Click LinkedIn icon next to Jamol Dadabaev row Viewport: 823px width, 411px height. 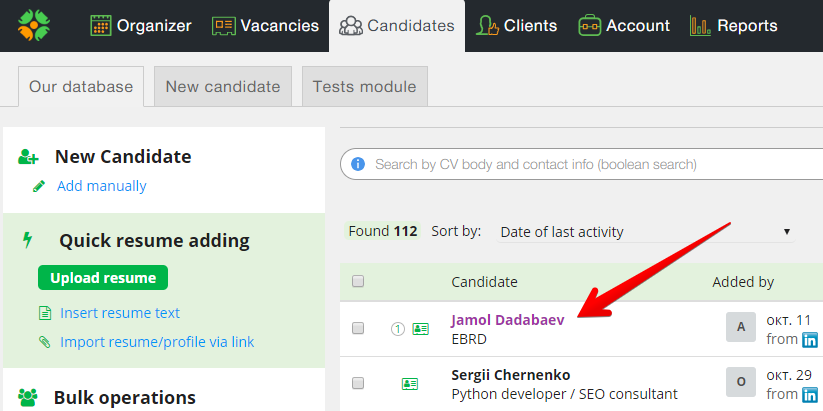pos(810,340)
